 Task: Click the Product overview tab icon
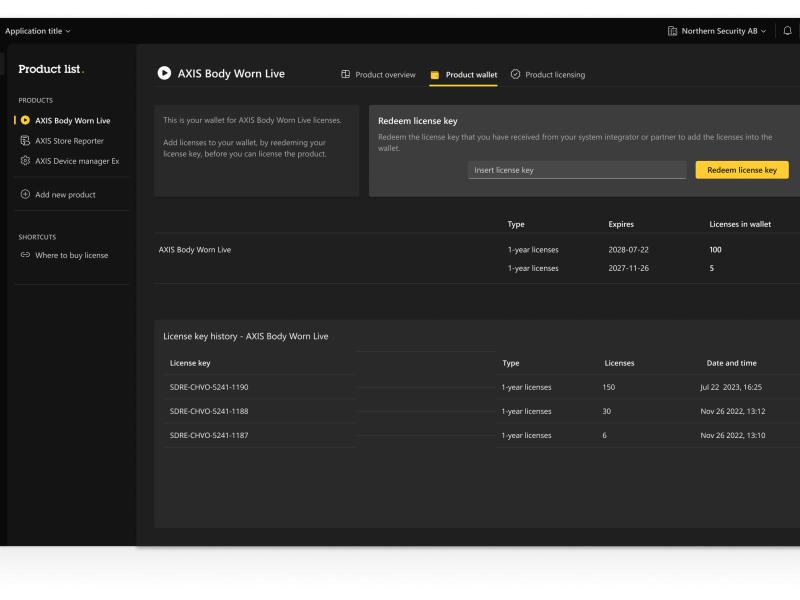(345, 74)
